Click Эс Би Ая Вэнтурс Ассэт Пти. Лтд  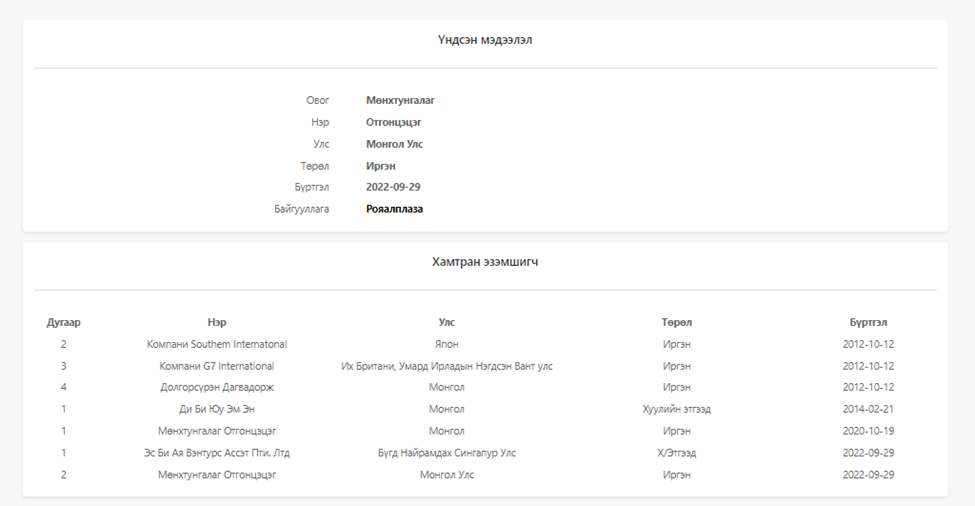pyautogui.click(x=216, y=453)
